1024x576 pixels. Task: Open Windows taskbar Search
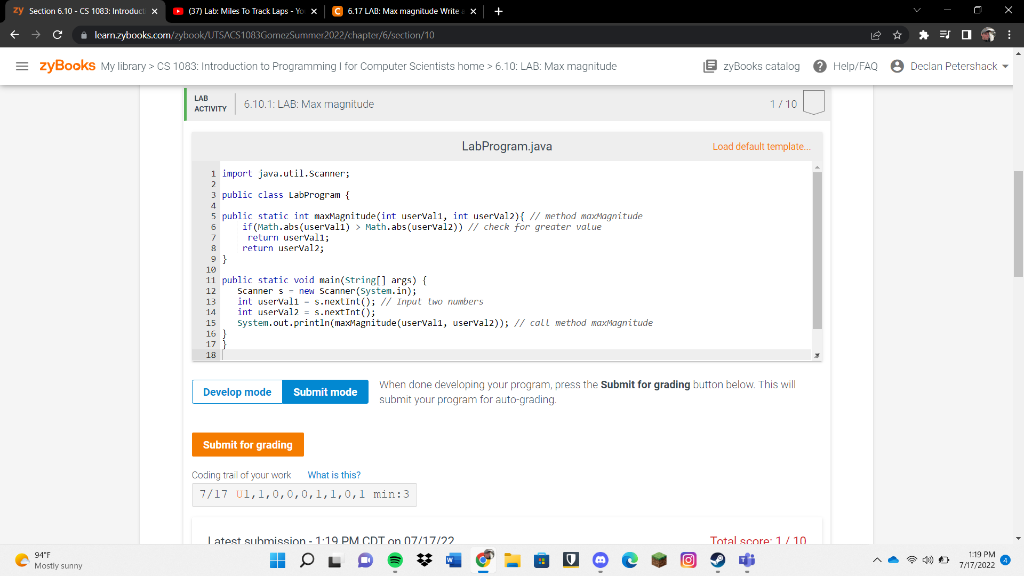(307, 560)
